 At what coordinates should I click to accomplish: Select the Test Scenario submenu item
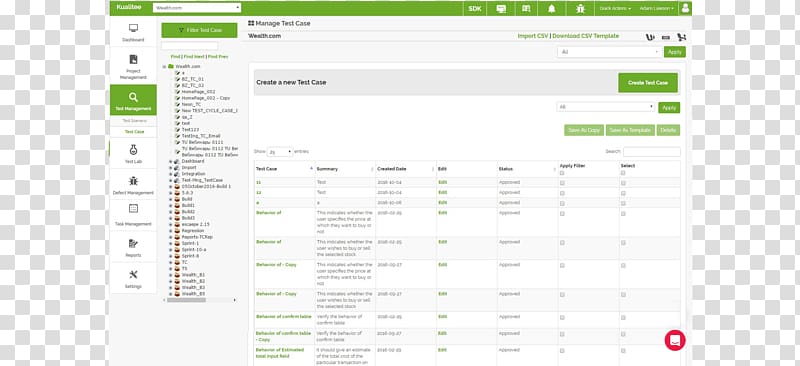(134, 121)
